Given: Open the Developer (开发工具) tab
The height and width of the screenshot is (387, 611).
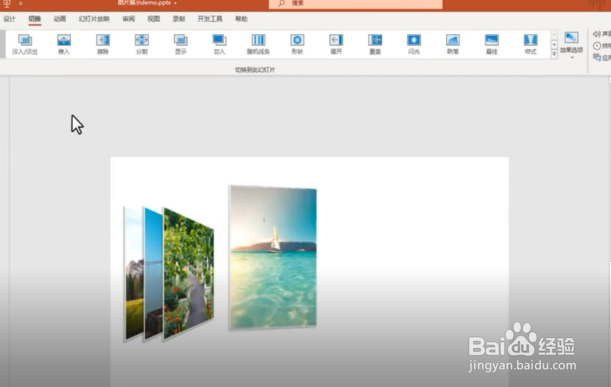Looking at the screenshot, I should pos(210,19).
